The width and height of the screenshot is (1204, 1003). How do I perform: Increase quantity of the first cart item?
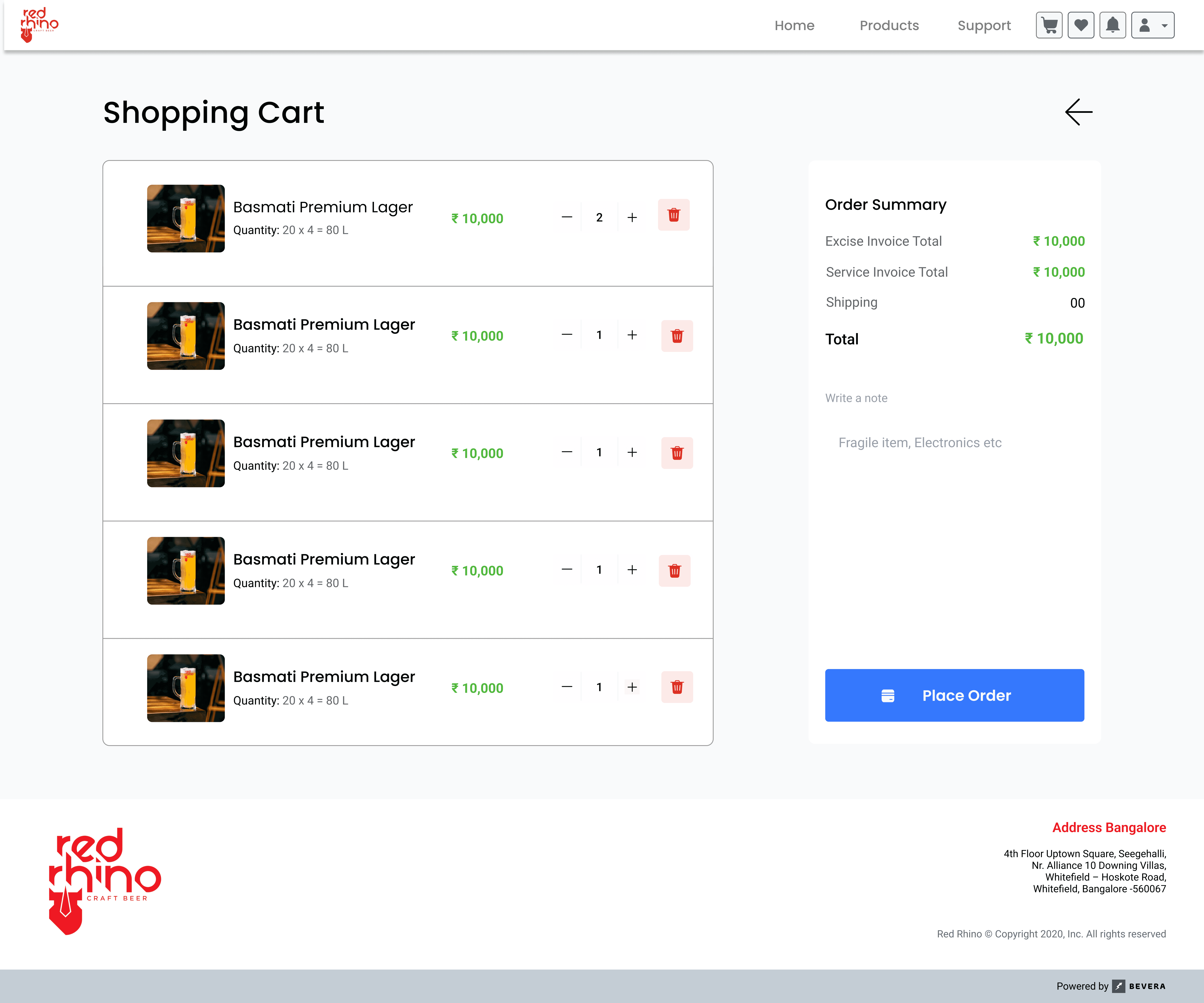click(632, 217)
